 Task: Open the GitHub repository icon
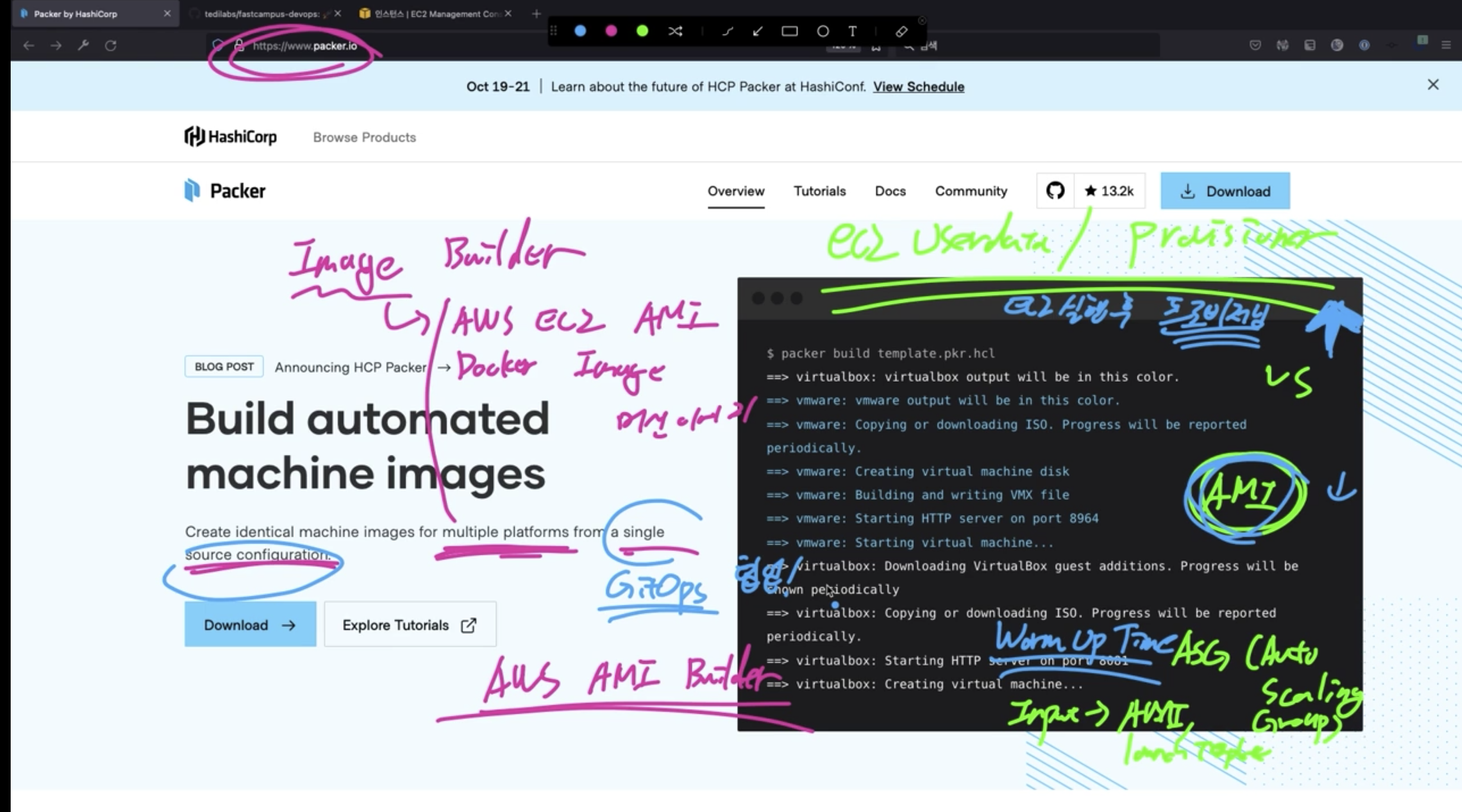1055,191
